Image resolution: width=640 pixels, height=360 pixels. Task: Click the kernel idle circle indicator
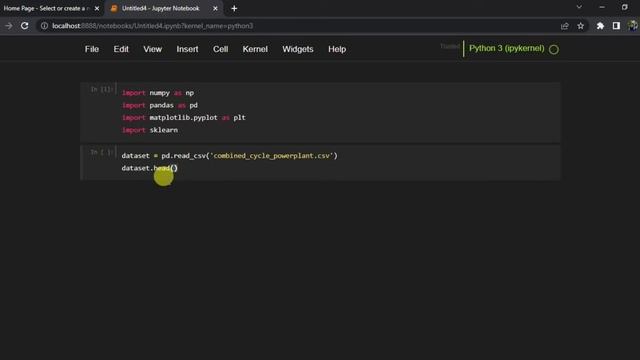(x=553, y=49)
